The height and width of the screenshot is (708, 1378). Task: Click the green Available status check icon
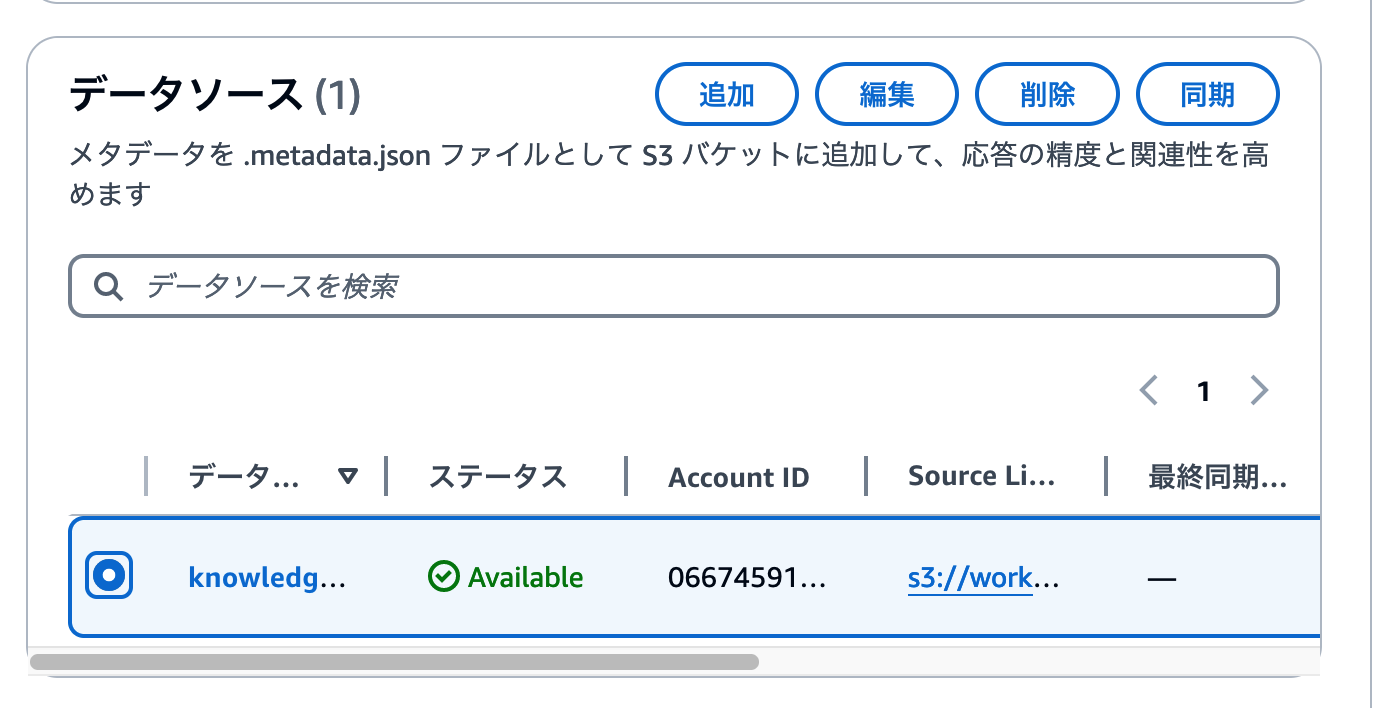click(x=443, y=577)
